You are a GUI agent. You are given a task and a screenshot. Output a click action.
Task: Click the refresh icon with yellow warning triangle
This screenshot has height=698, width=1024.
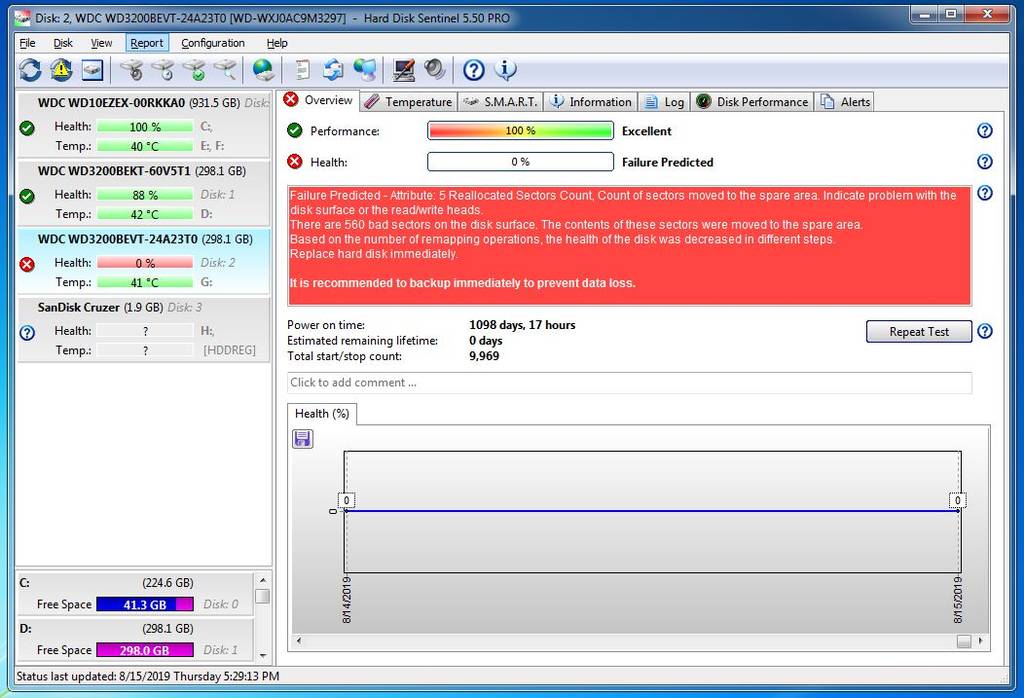[61, 69]
